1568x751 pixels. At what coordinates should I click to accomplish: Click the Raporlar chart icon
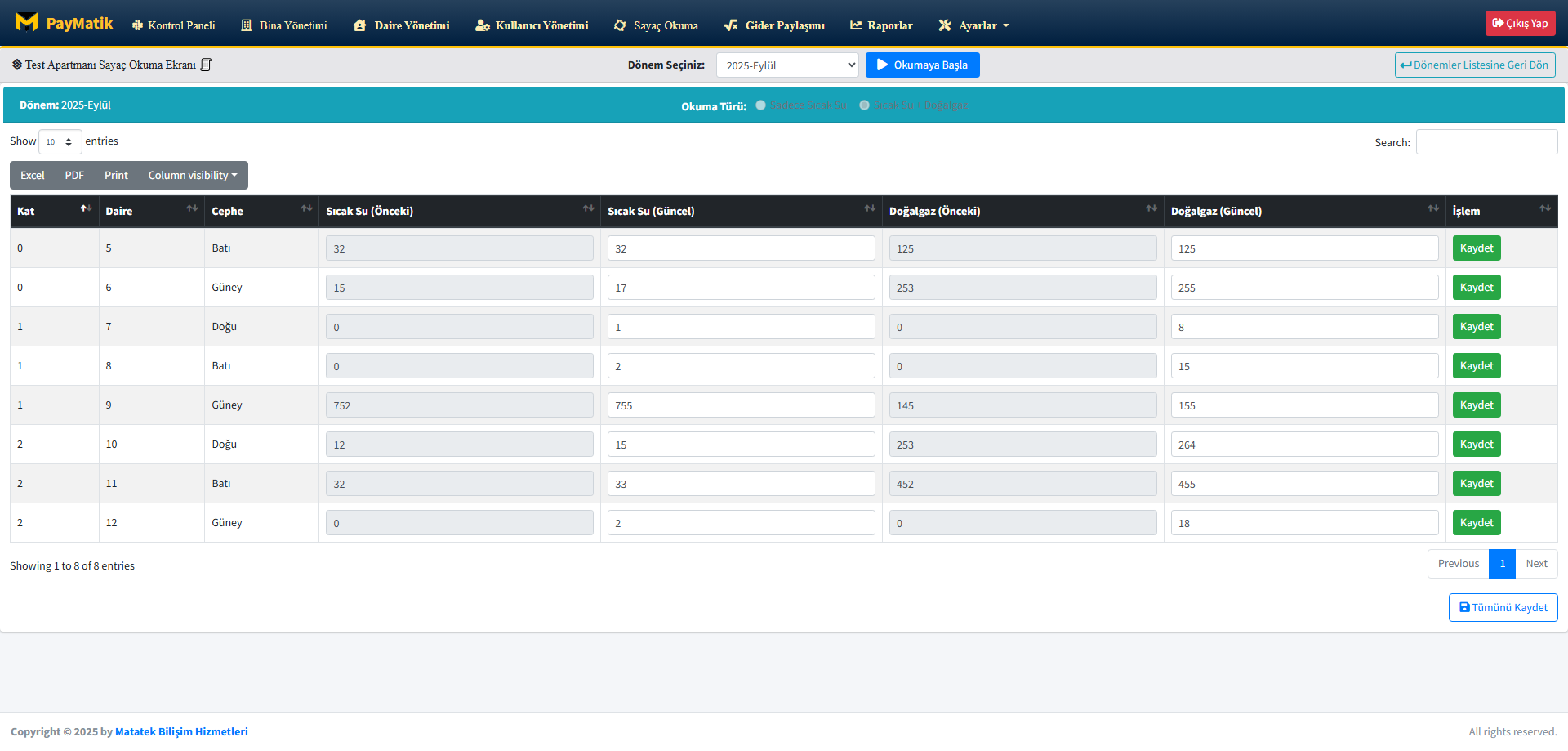tap(856, 25)
